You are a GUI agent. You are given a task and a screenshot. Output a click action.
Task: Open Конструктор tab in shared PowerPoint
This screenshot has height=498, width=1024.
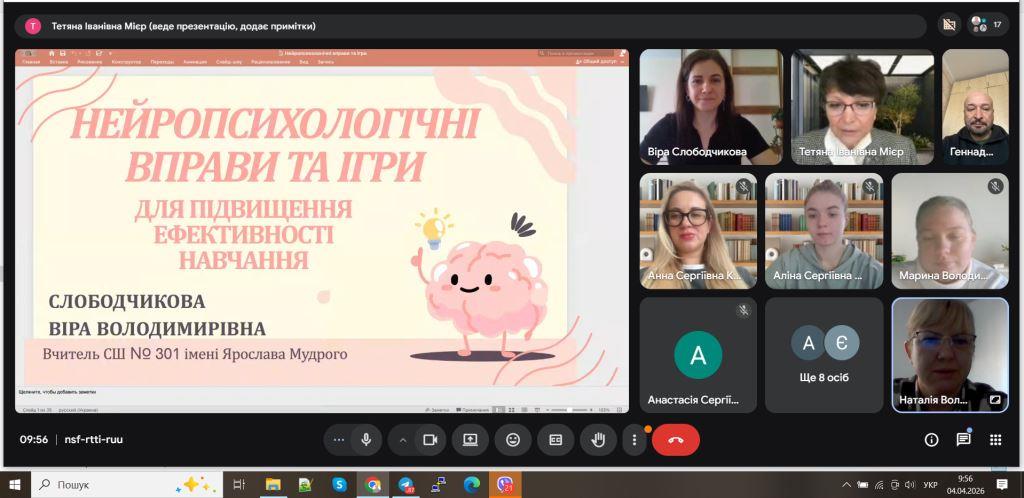click(x=127, y=62)
